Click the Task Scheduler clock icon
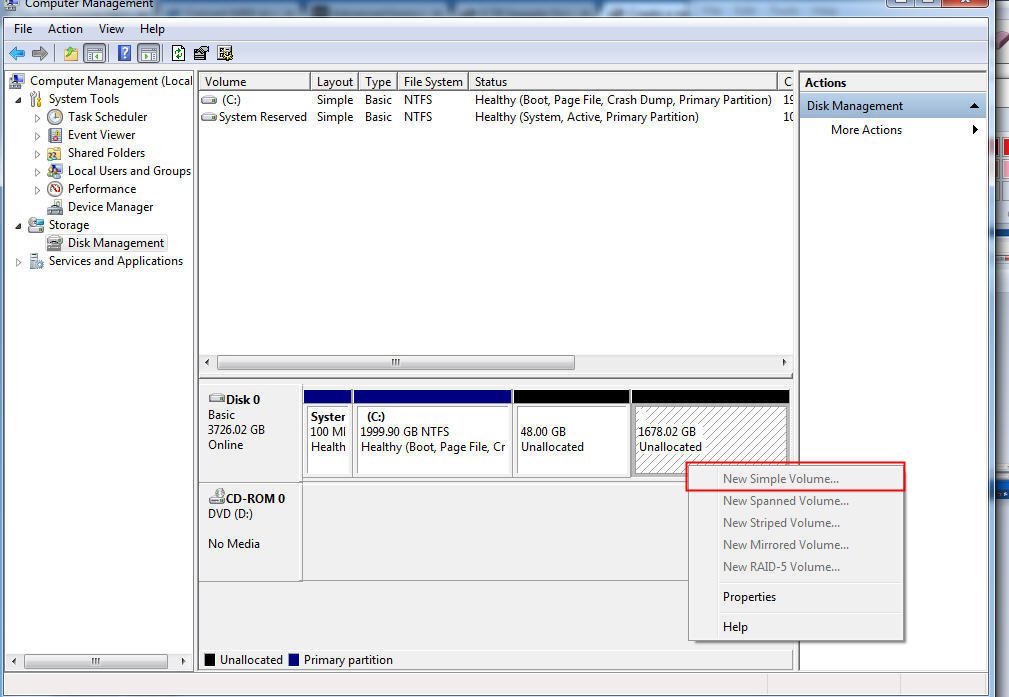The width and height of the screenshot is (1009, 697). tap(55, 116)
